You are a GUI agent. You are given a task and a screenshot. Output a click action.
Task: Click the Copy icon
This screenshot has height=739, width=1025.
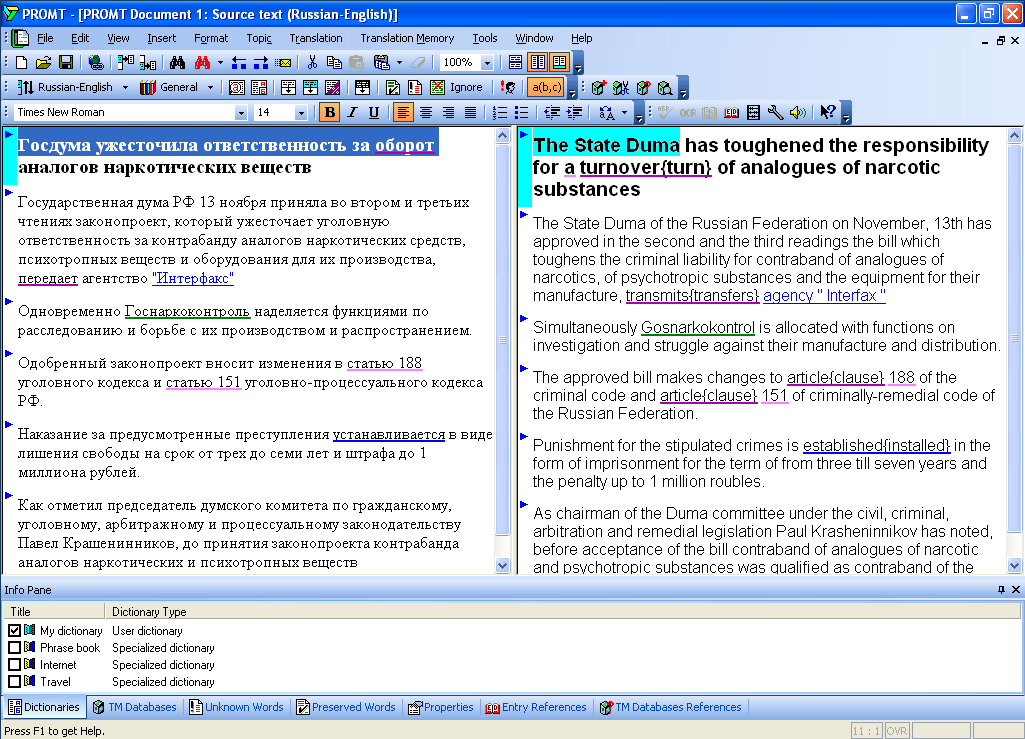coord(334,63)
